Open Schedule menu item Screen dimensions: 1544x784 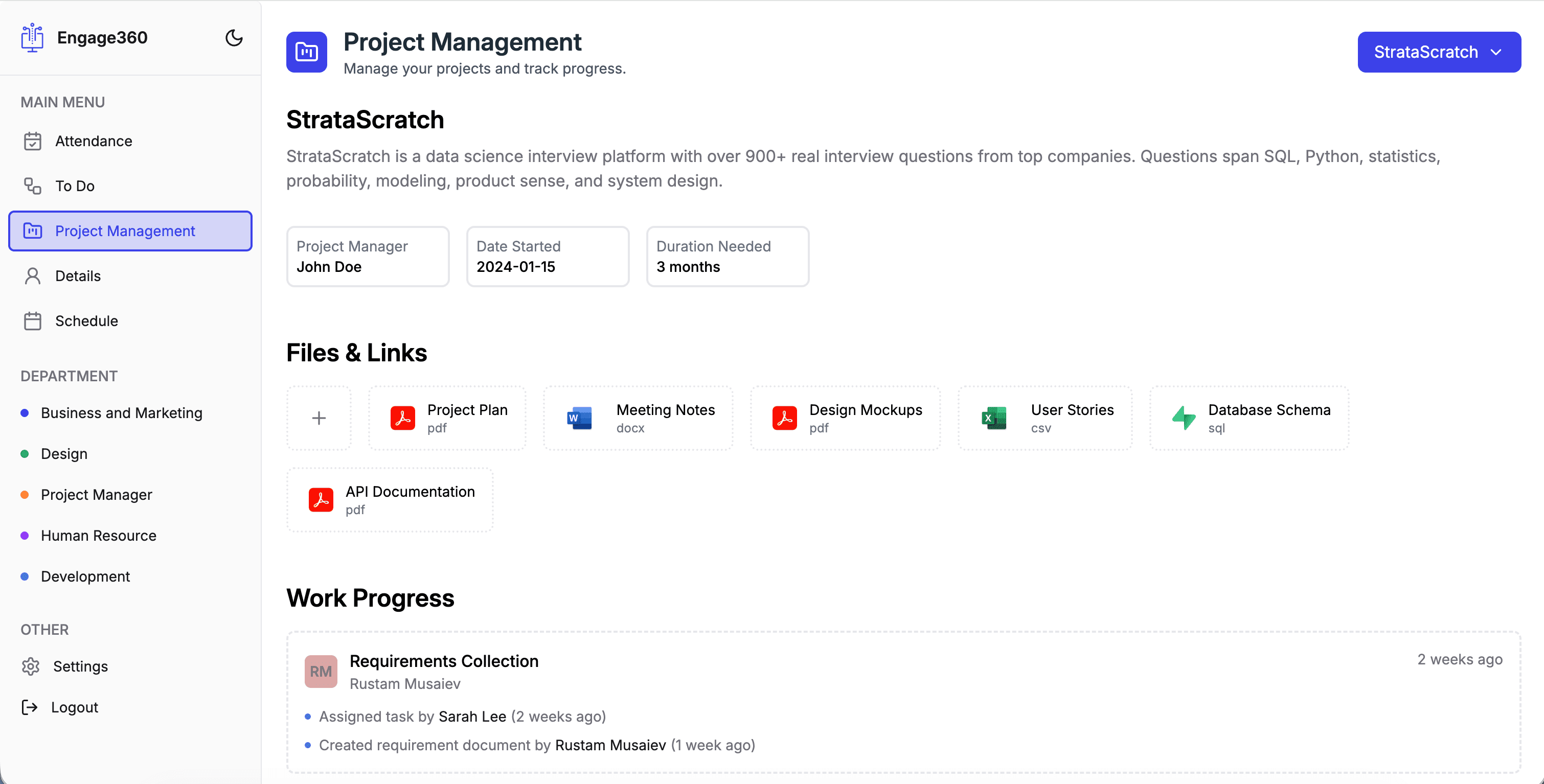coord(130,320)
